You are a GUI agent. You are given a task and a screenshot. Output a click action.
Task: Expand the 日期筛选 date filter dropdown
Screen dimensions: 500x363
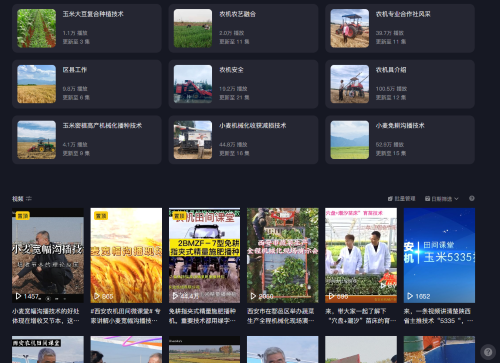point(442,199)
